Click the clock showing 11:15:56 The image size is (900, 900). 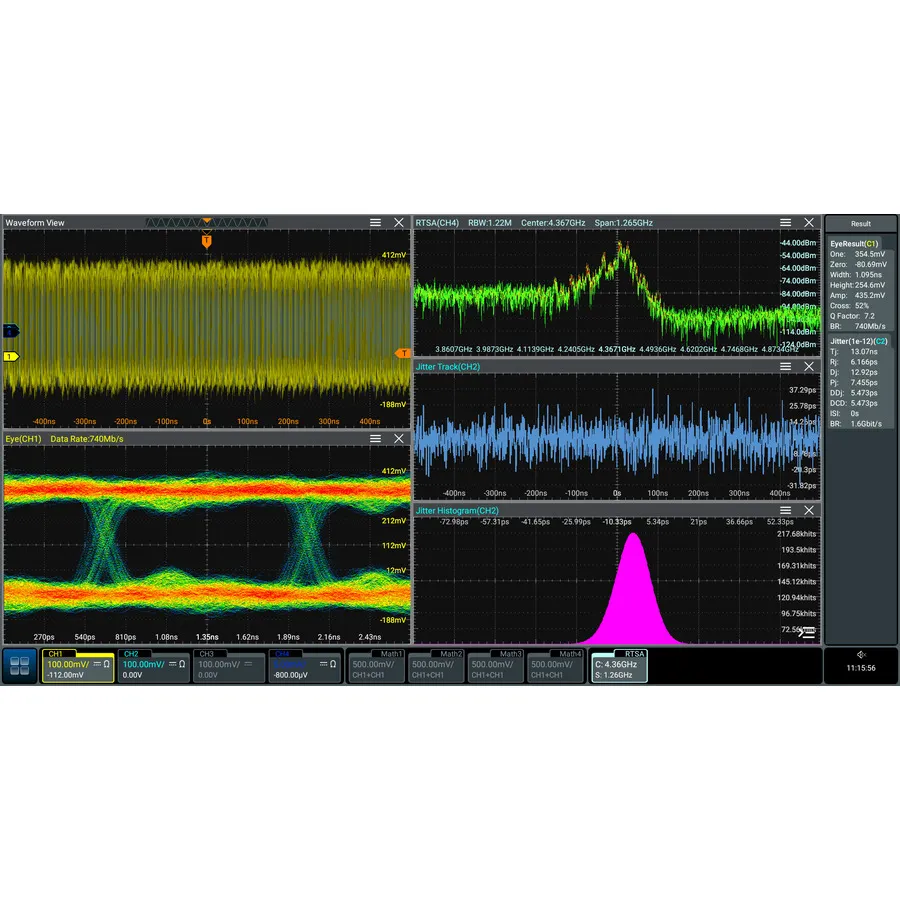[x=861, y=668]
